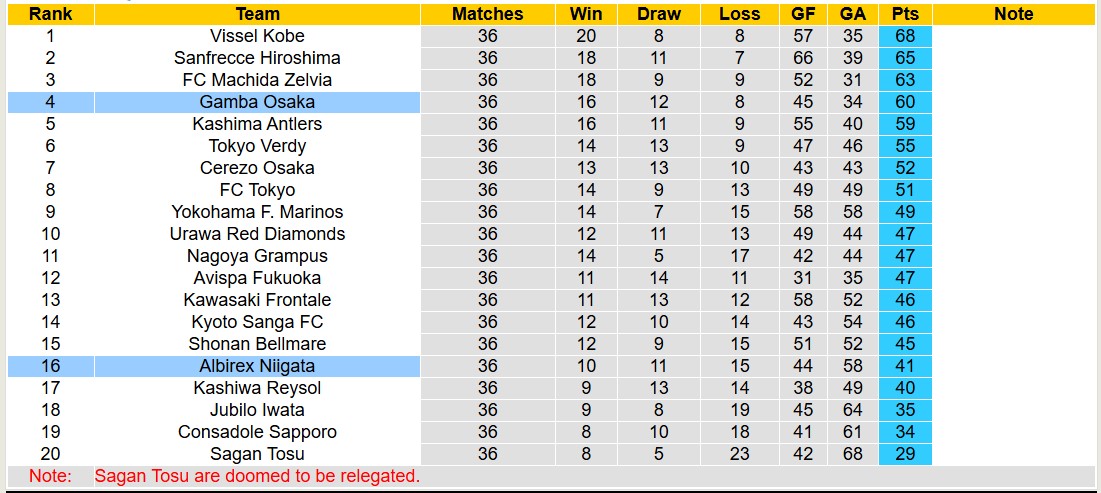Click the Draw column header

click(659, 14)
